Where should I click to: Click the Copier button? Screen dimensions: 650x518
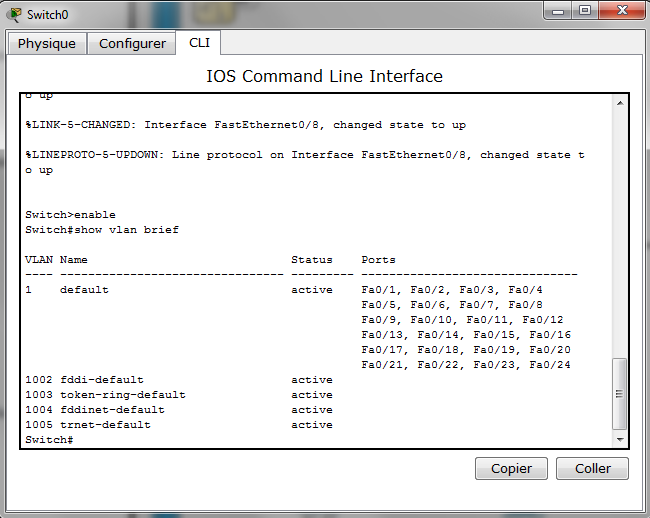coord(511,469)
